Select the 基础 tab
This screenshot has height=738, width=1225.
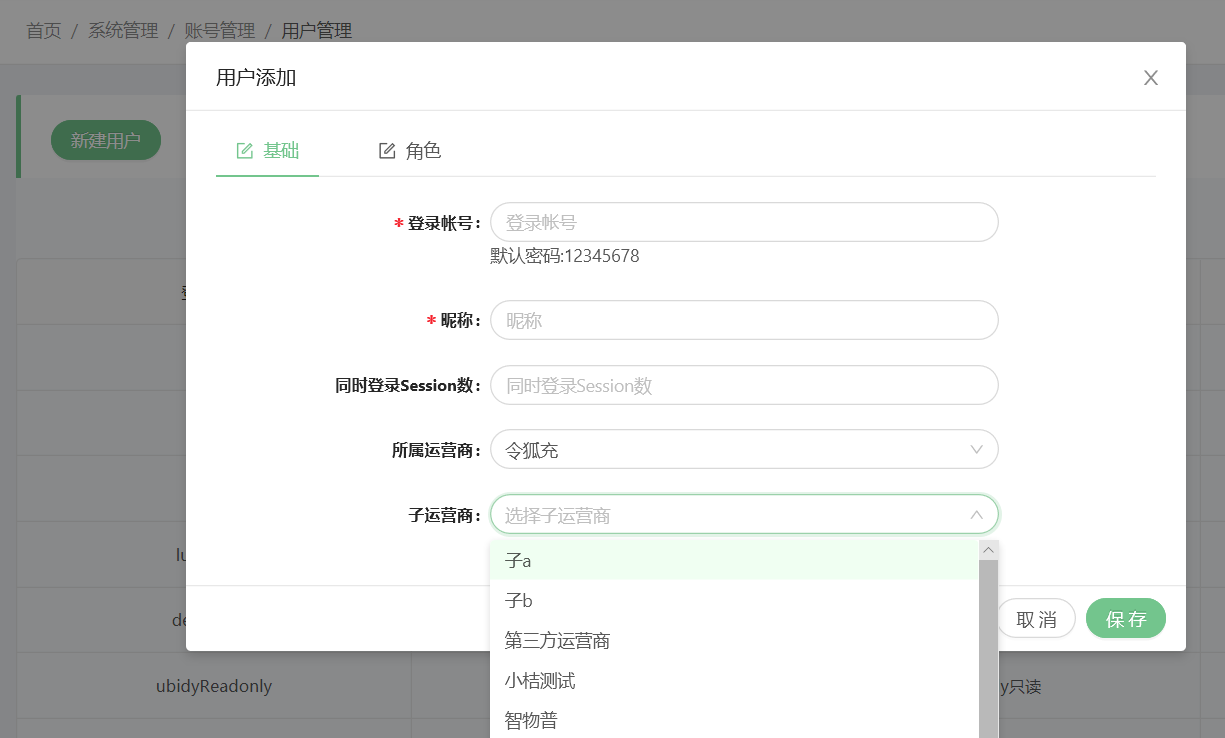(268, 151)
